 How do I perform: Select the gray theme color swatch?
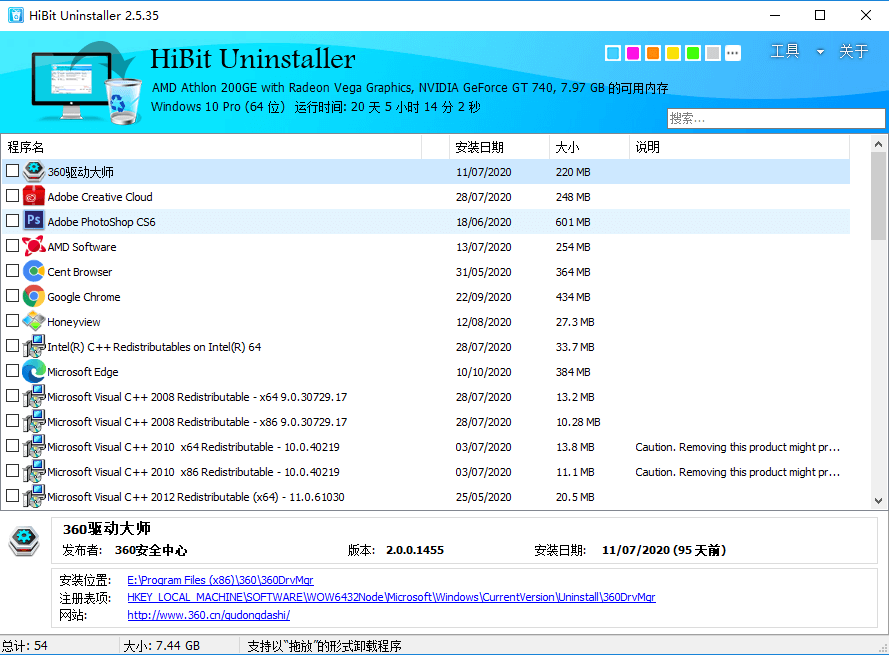[x=713, y=53]
